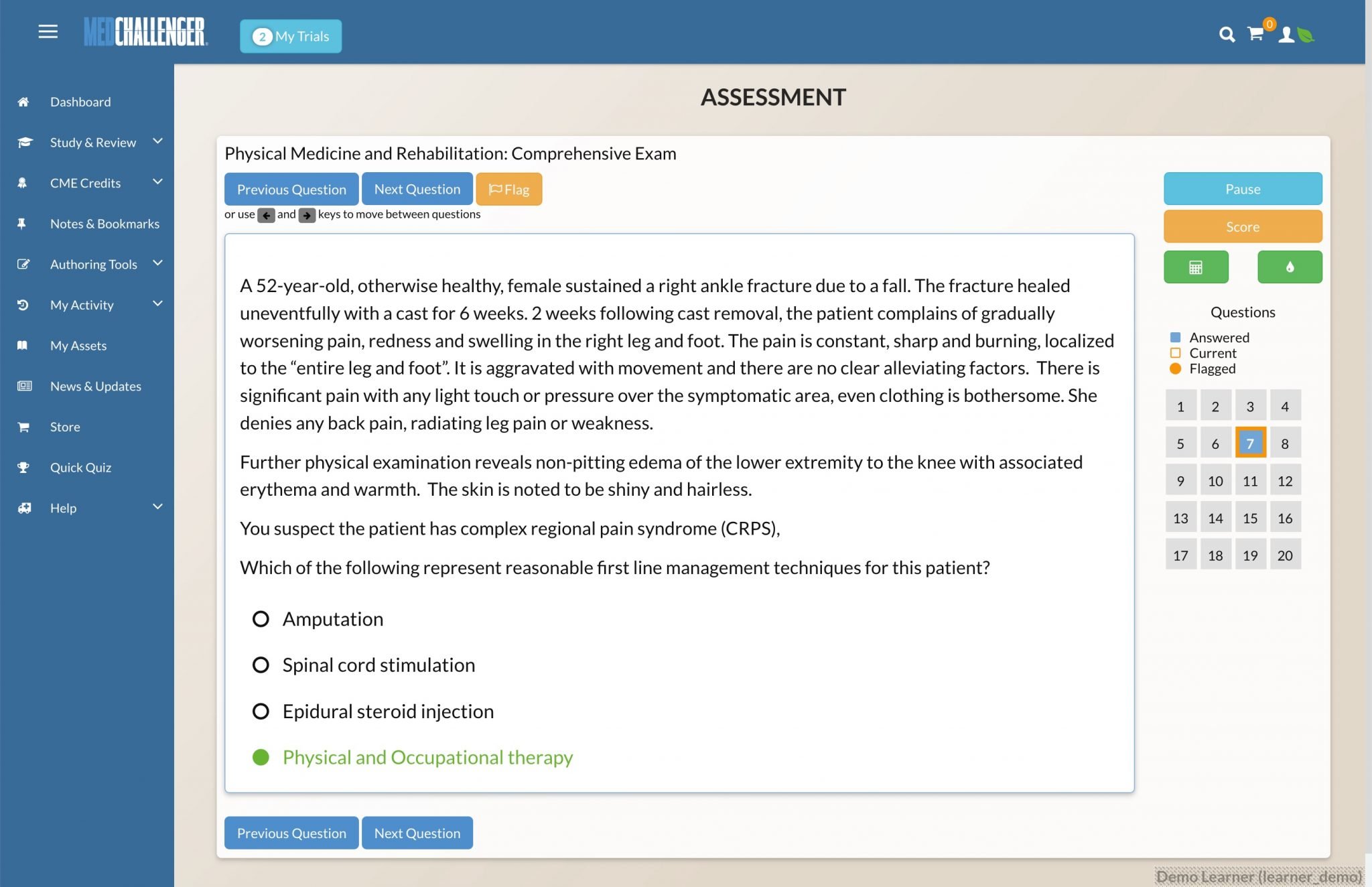The width and height of the screenshot is (1372, 887).
Task: Expand the Help submenu arrow
Action: pyautogui.click(x=157, y=507)
